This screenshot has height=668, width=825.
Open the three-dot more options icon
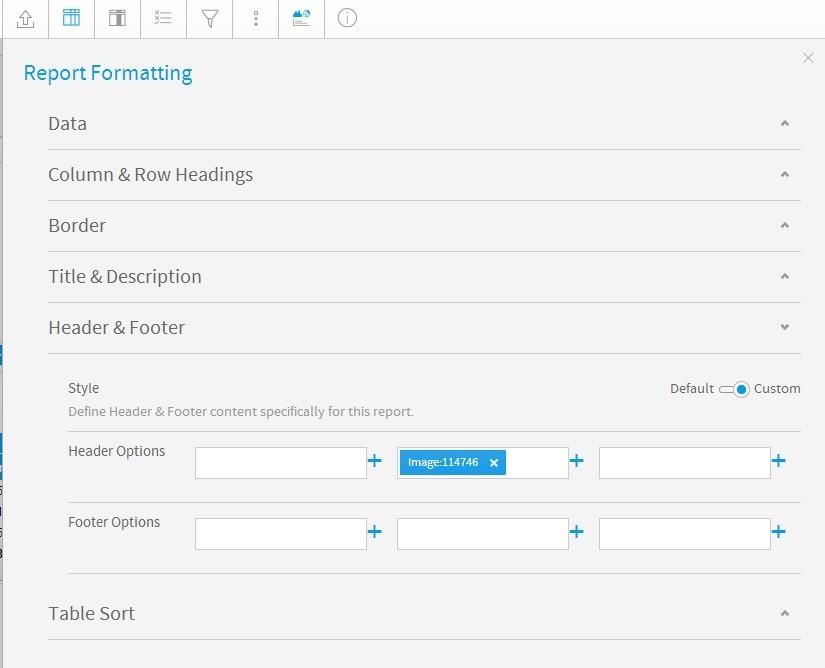click(255, 18)
